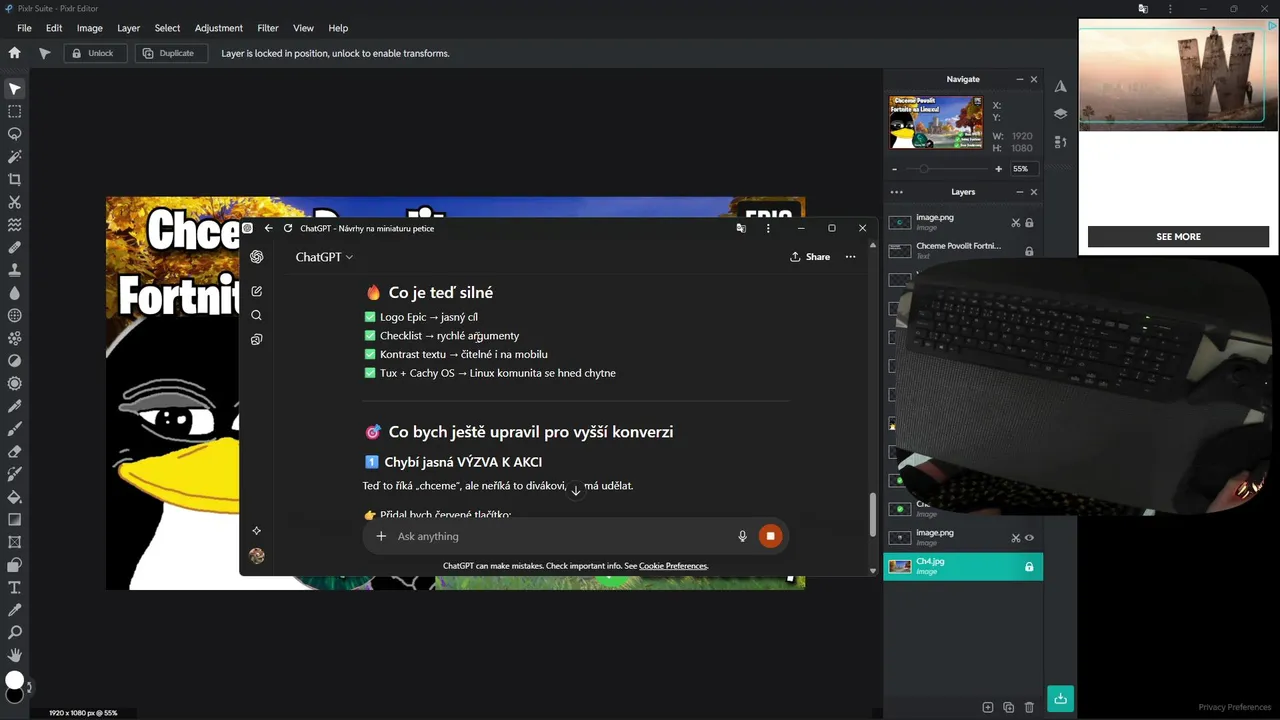Toggle visibility eye of lower image.png layer

pos(1029,538)
